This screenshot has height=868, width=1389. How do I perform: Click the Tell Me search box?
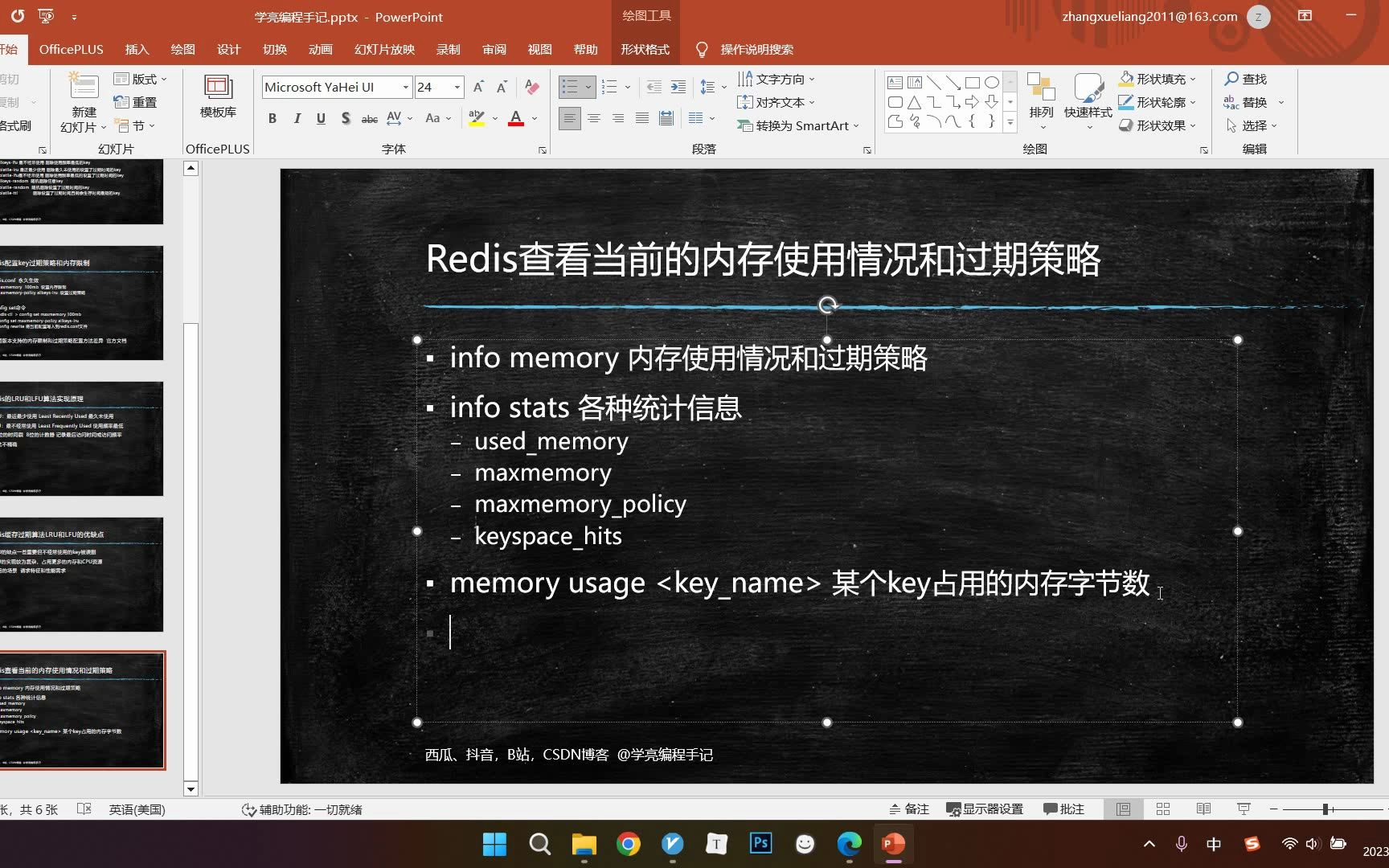756,49
